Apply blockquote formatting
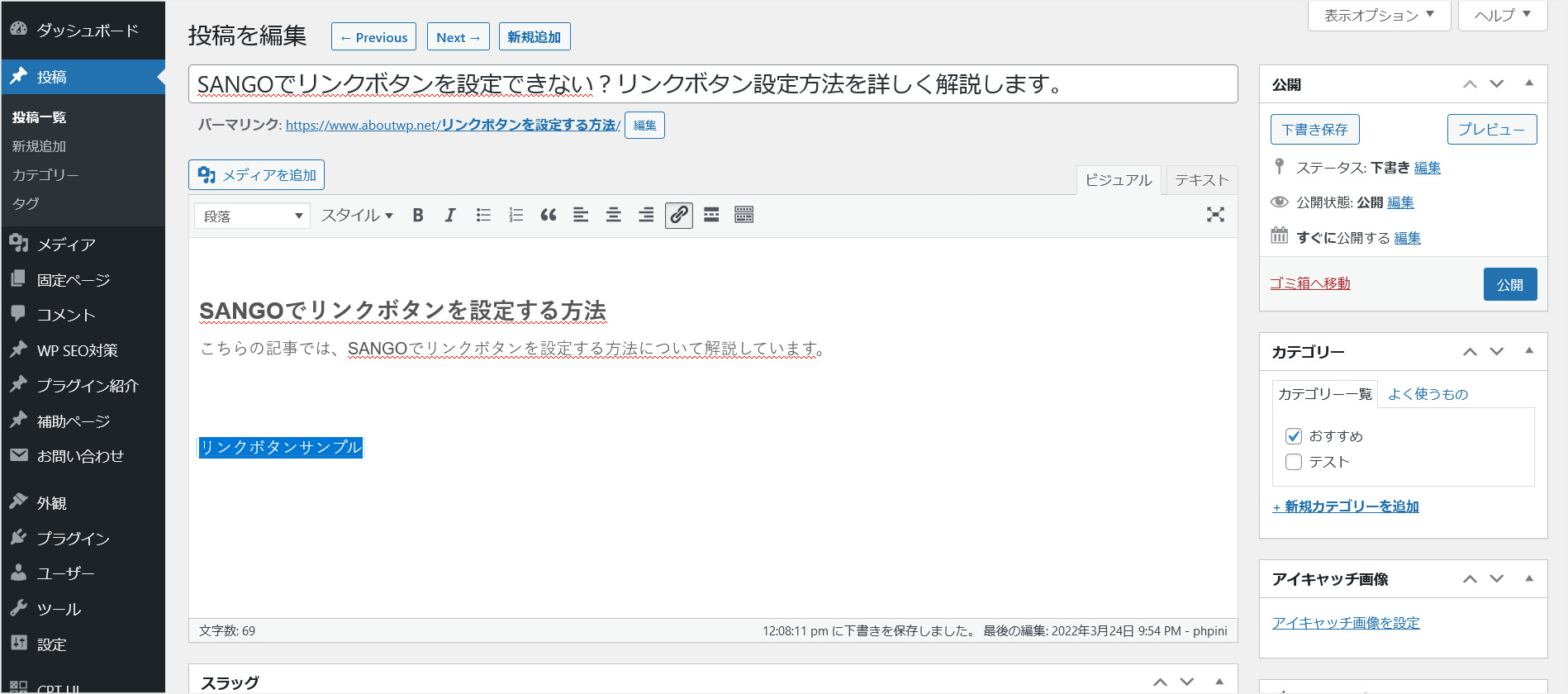 click(x=549, y=216)
